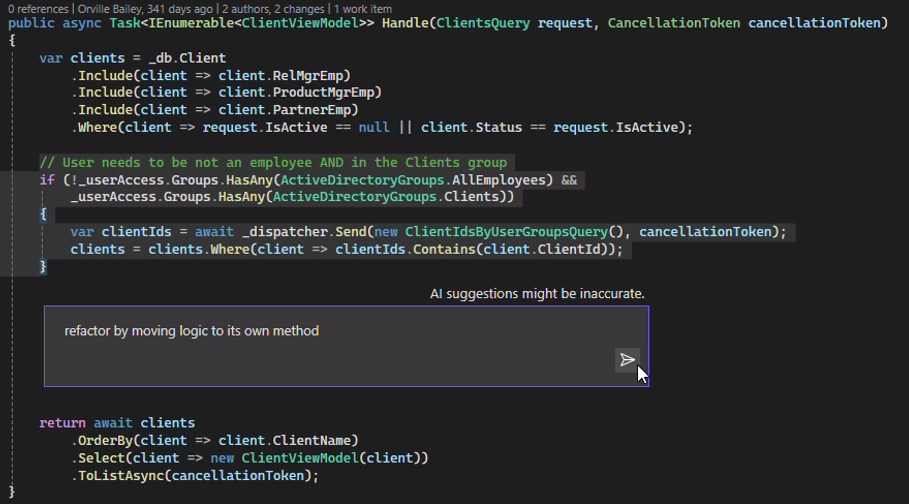This screenshot has width=909, height=504.
Task: Click the 'AI suggestions might be inaccurate.' notice
Action: pyautogui.click(x=537, y=294)
